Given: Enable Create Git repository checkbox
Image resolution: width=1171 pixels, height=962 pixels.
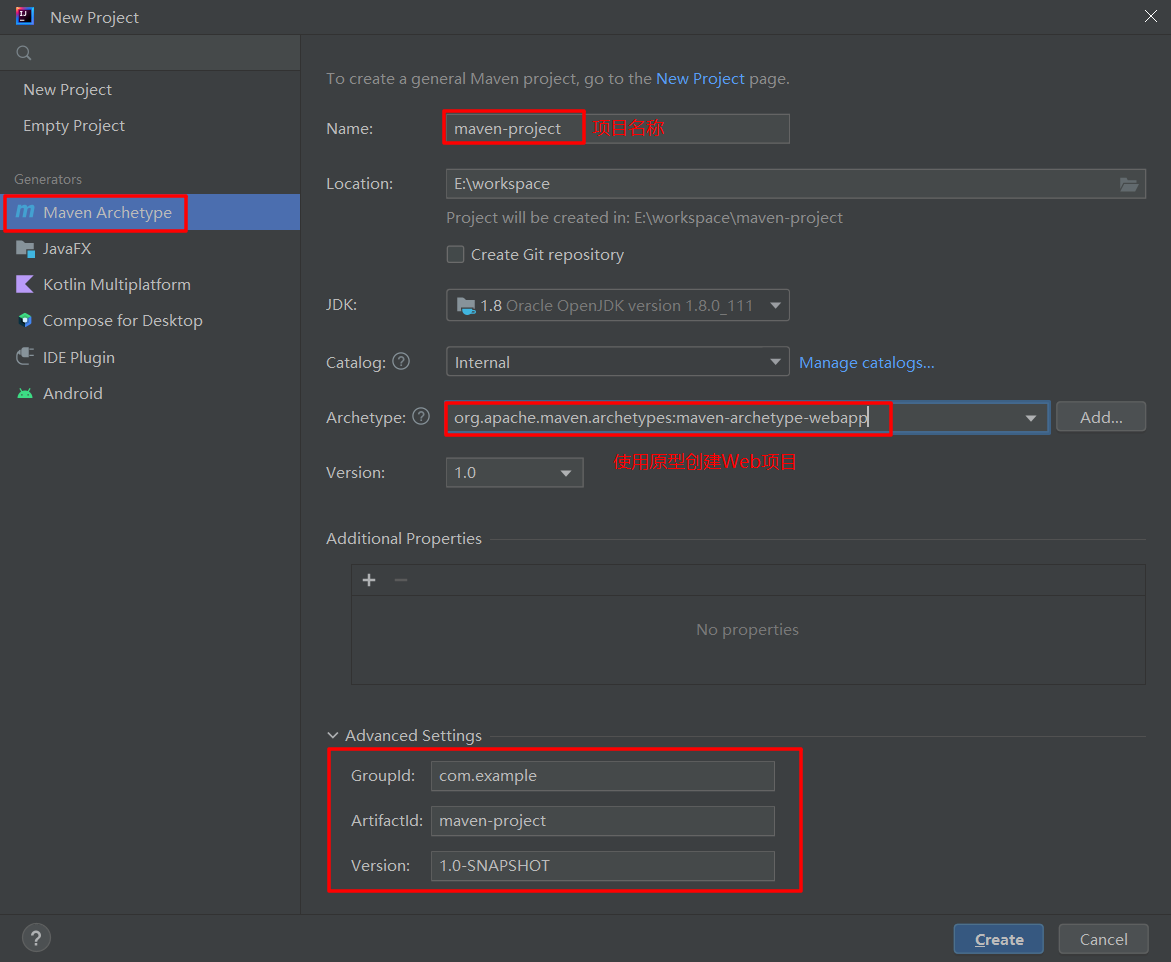Looking at the screenshot, I should tap(455, 255).
